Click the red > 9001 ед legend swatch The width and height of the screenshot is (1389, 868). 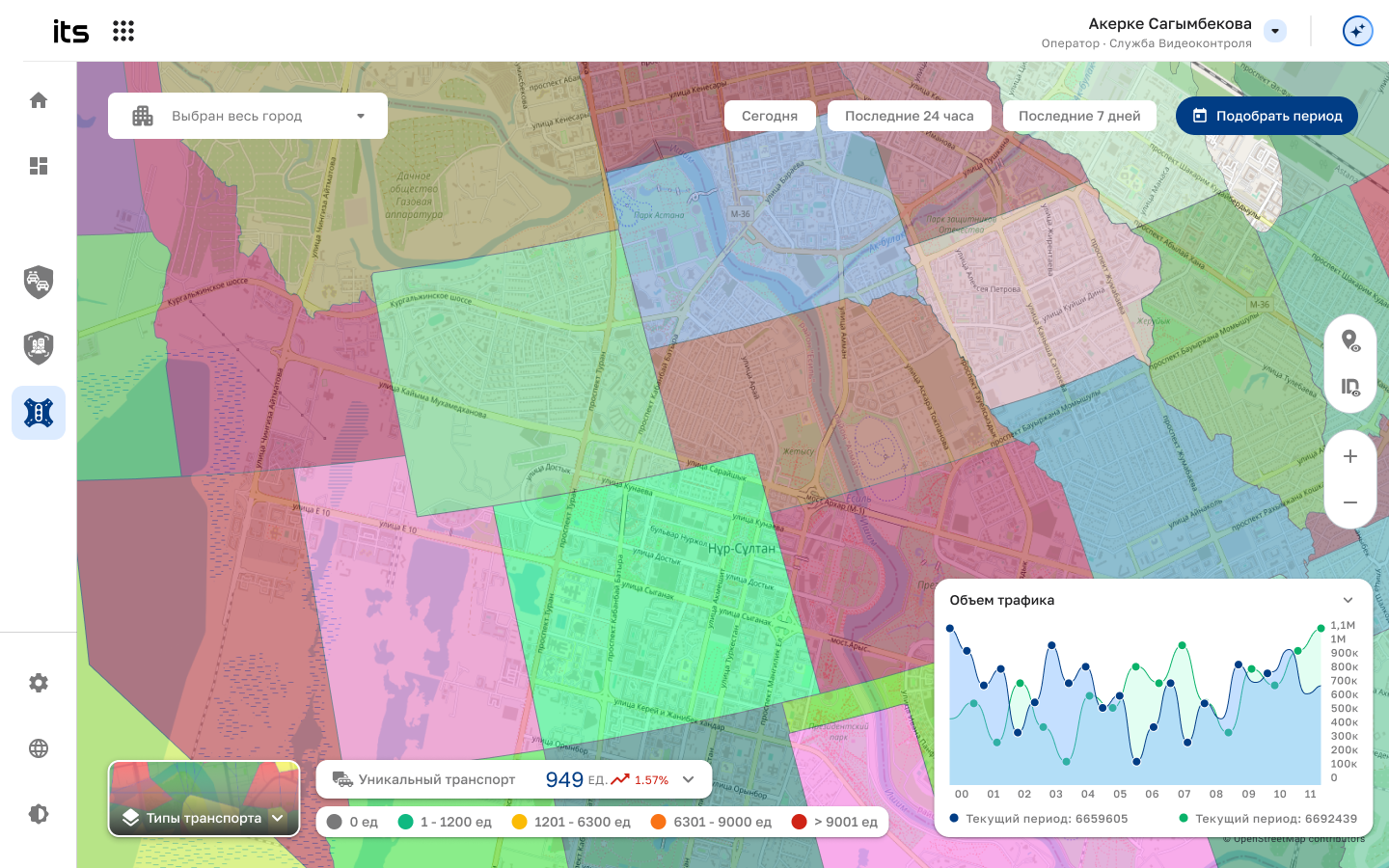[x=799, y=822]
